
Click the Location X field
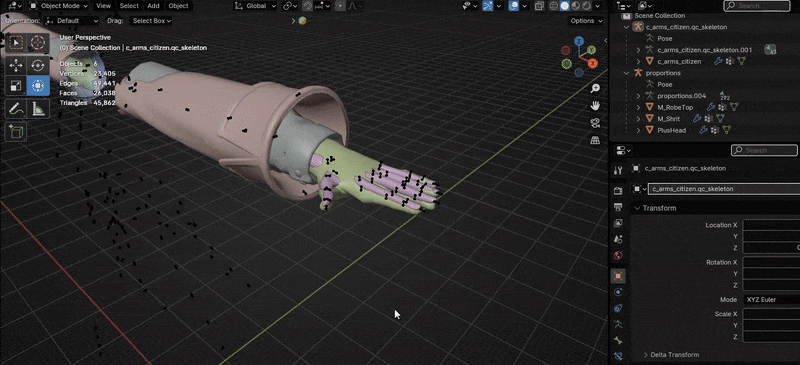pos(771,225)
